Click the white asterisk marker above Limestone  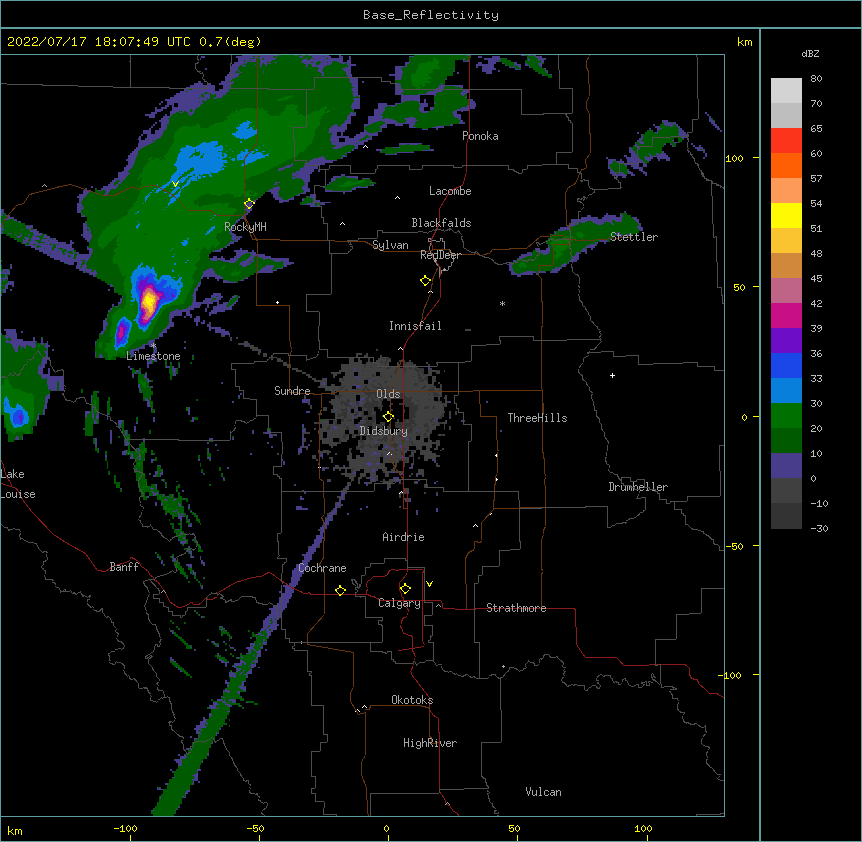[153, 346]
